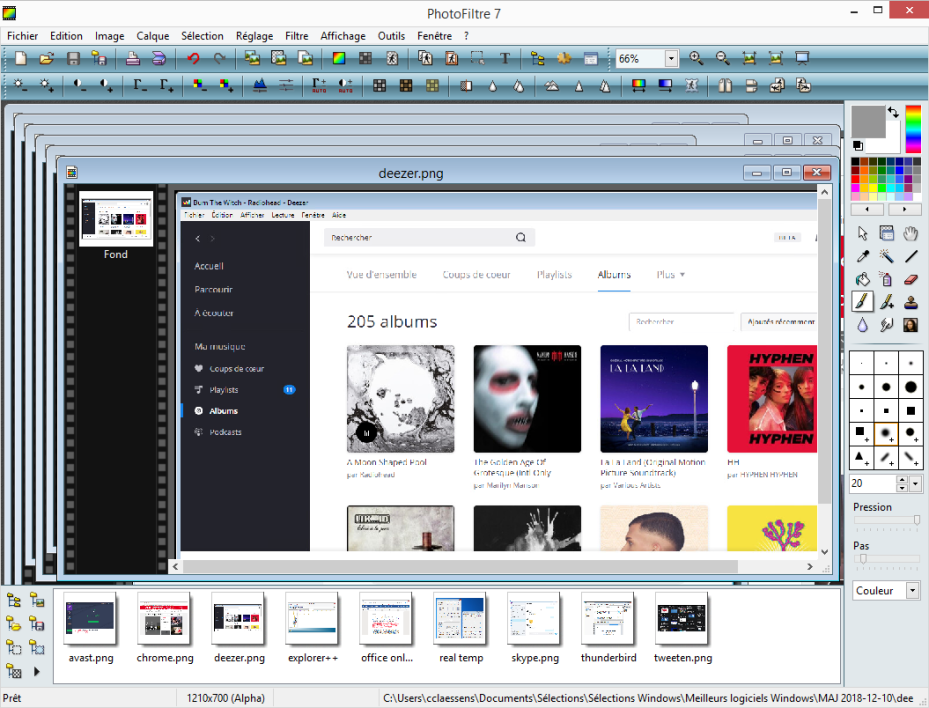The image size is (929, 708).
Task: Open the Filtre menu
Action: [x=296, y=36]
